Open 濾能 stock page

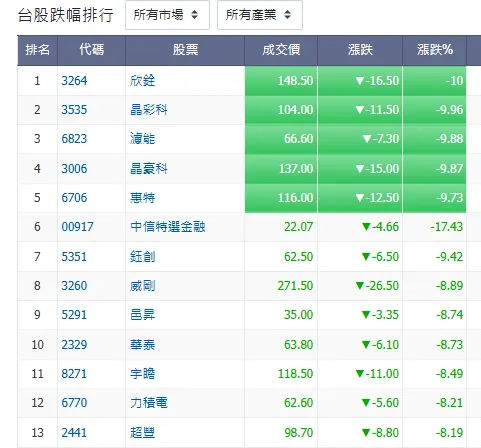[143, 139]
